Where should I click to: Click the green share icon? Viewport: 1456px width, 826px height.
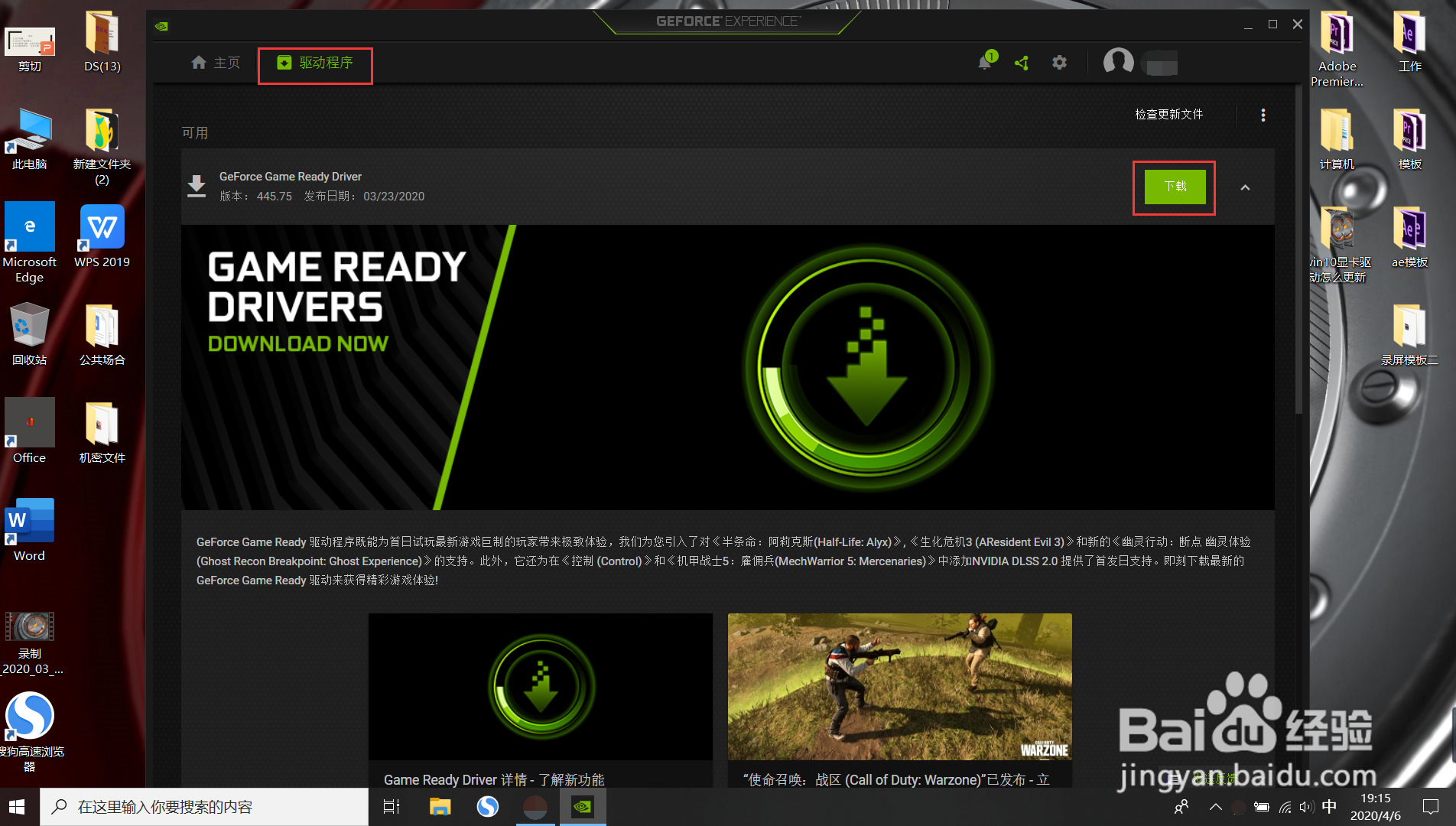click(x=1022, y=63)
